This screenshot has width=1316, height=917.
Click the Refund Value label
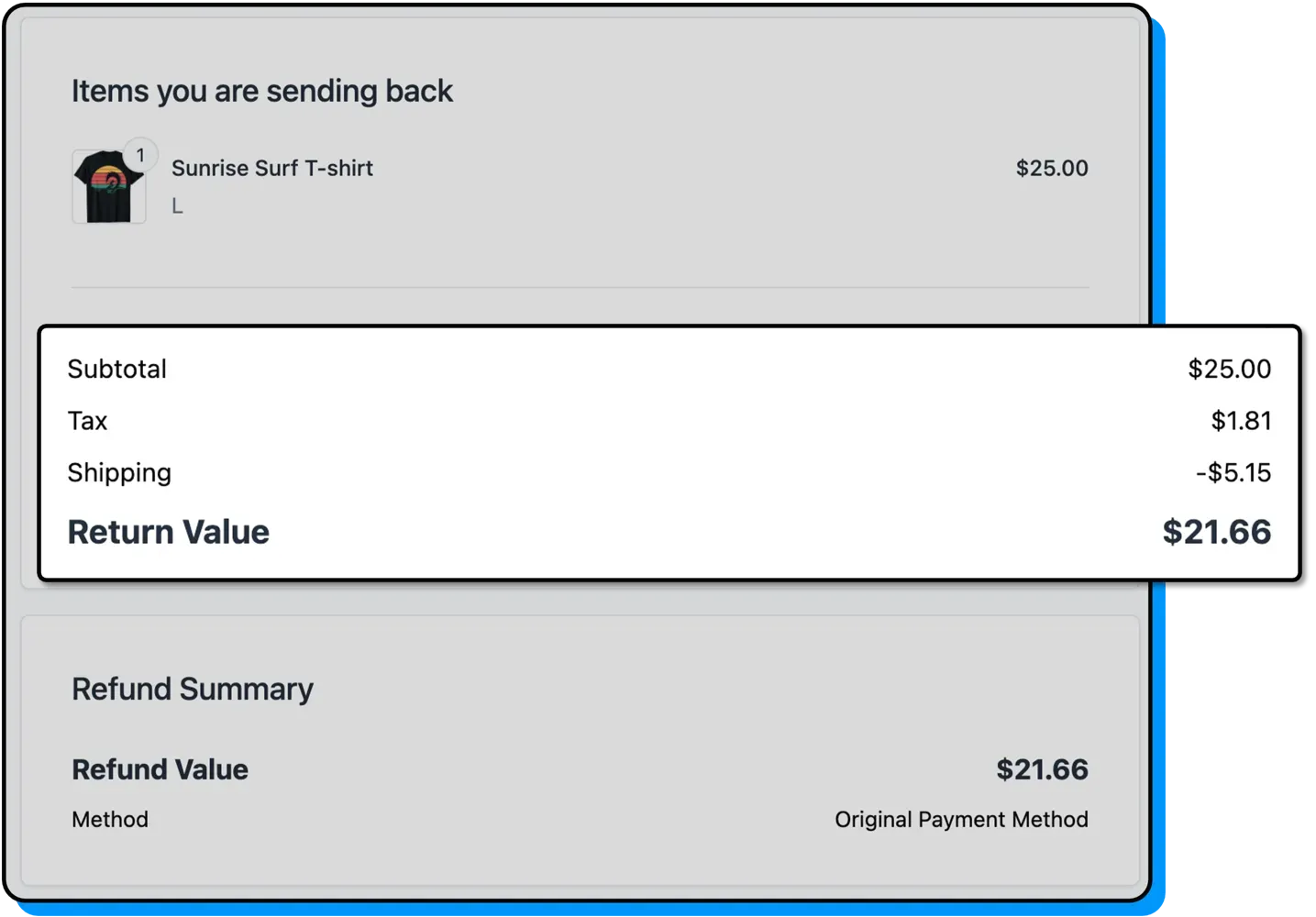[160, 769]
